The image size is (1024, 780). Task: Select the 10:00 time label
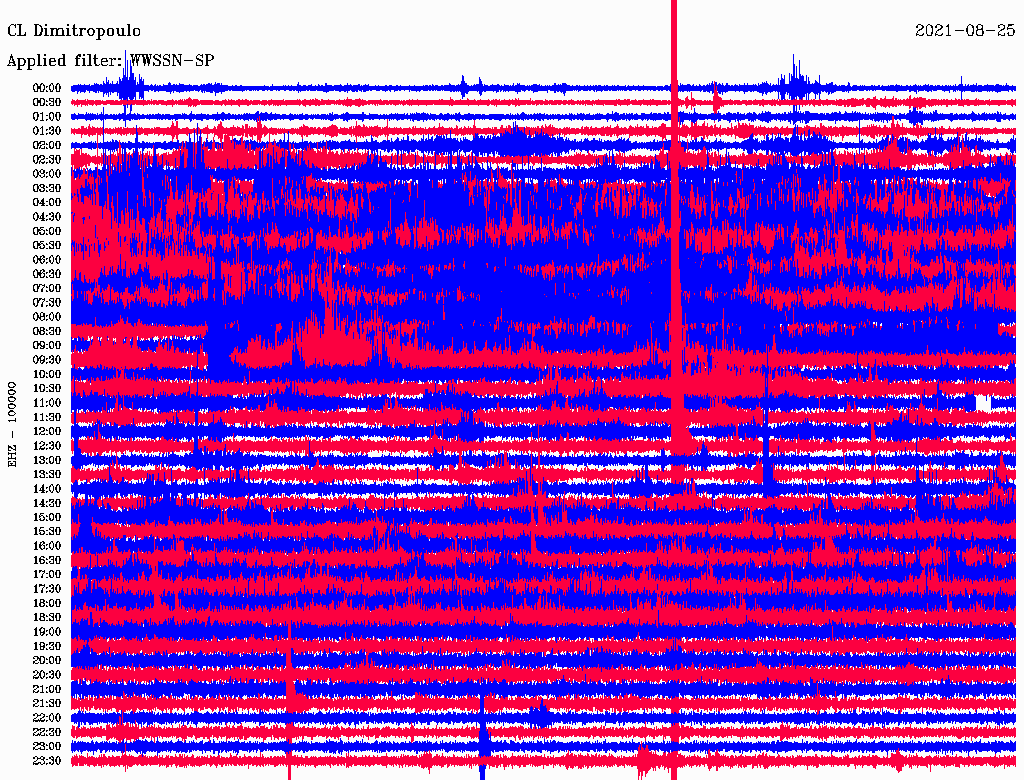tap(47, 374)
